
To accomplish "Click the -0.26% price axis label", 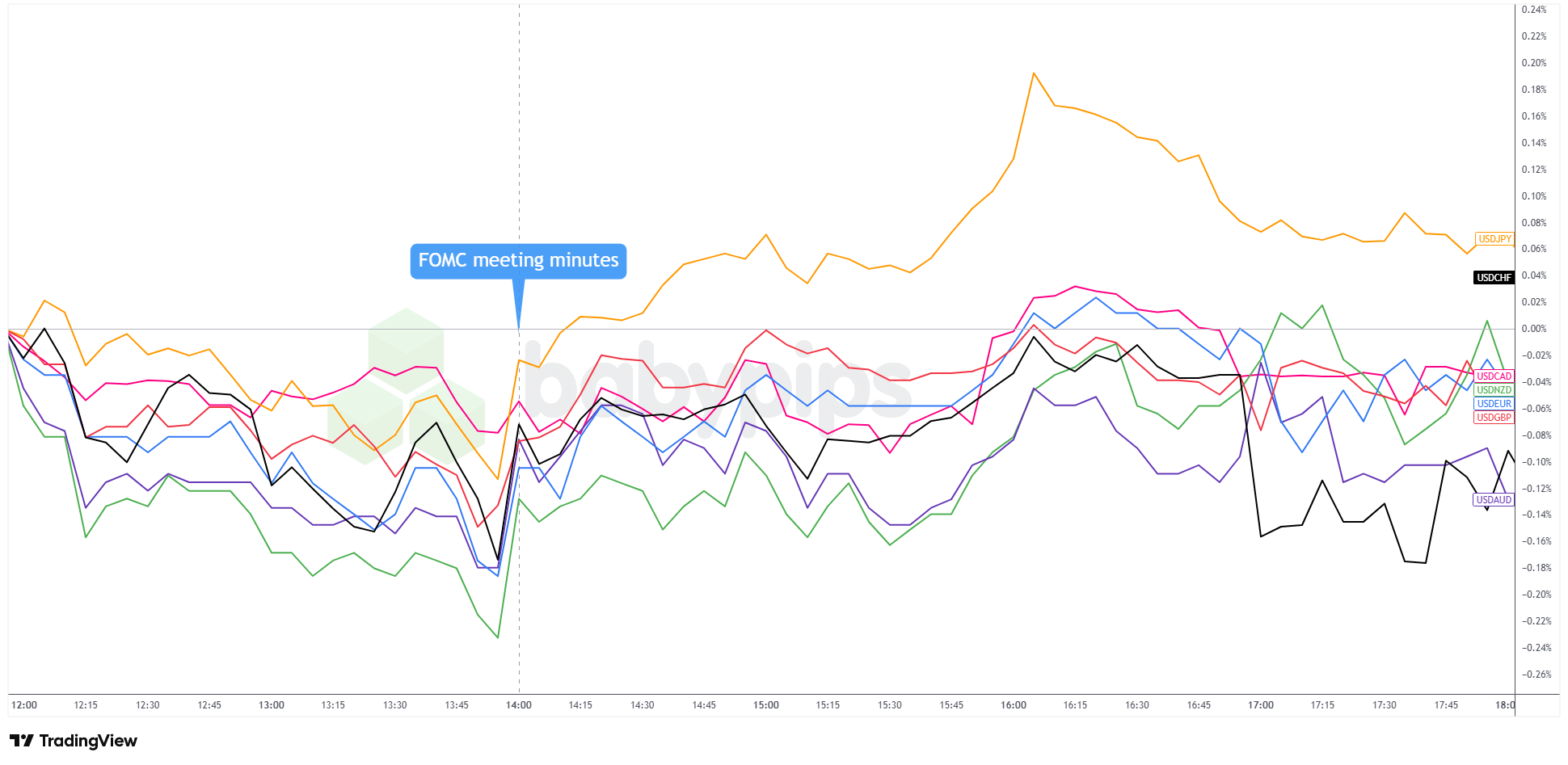I will (x=1536, y=675).
